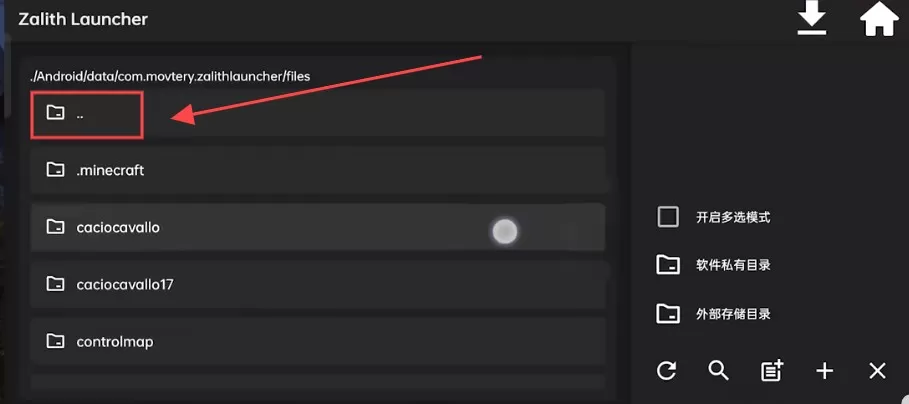Open the search magnifier icon
The width and height of the screenshot is (909, 404).
tap(719, 370)
